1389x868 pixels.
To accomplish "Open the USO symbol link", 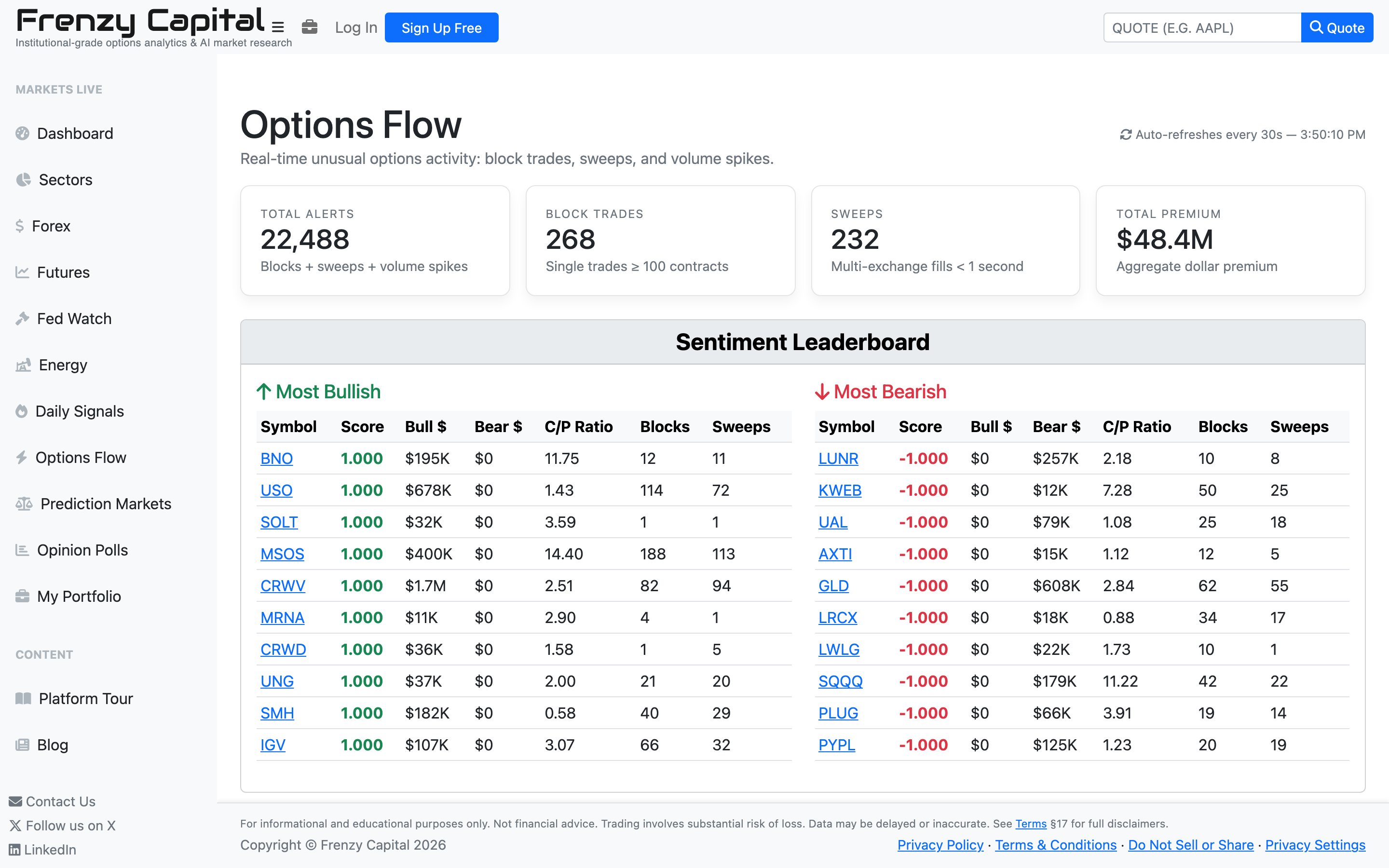I will [276, 490].
